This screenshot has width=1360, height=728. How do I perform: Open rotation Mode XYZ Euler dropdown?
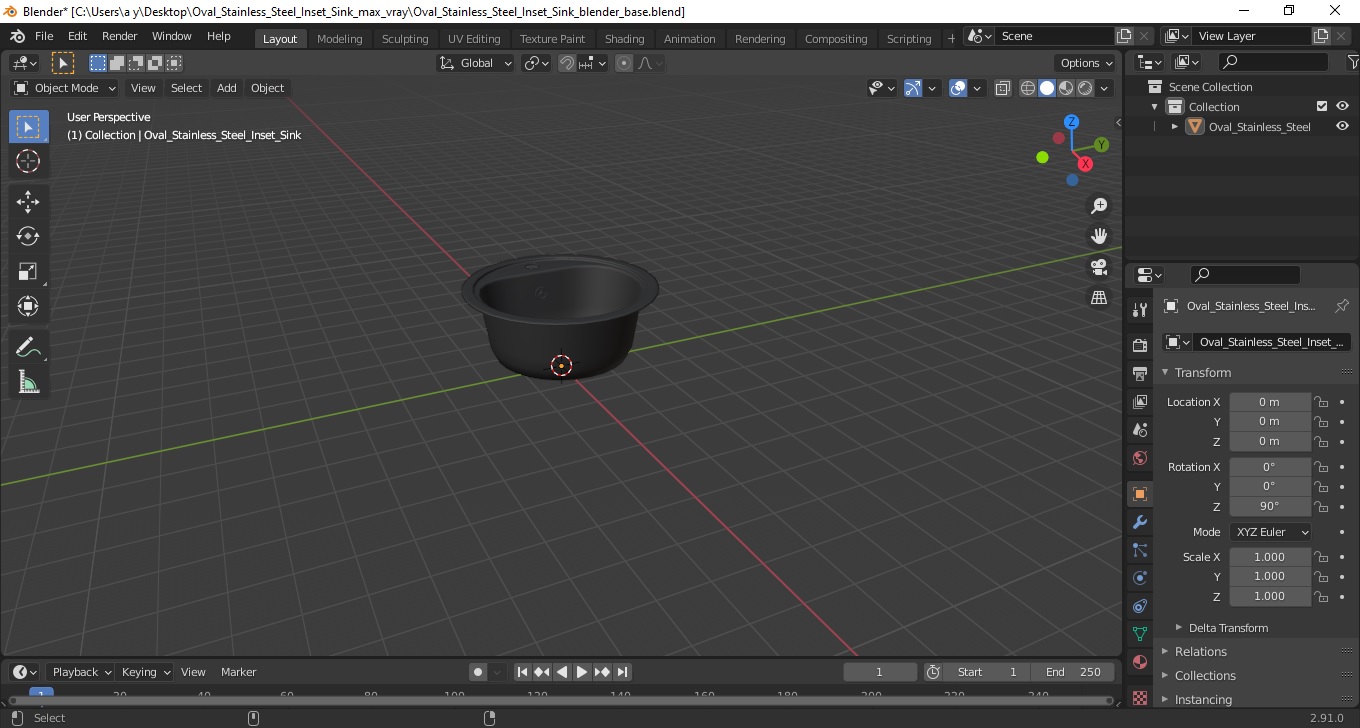tap(1270, 532)
